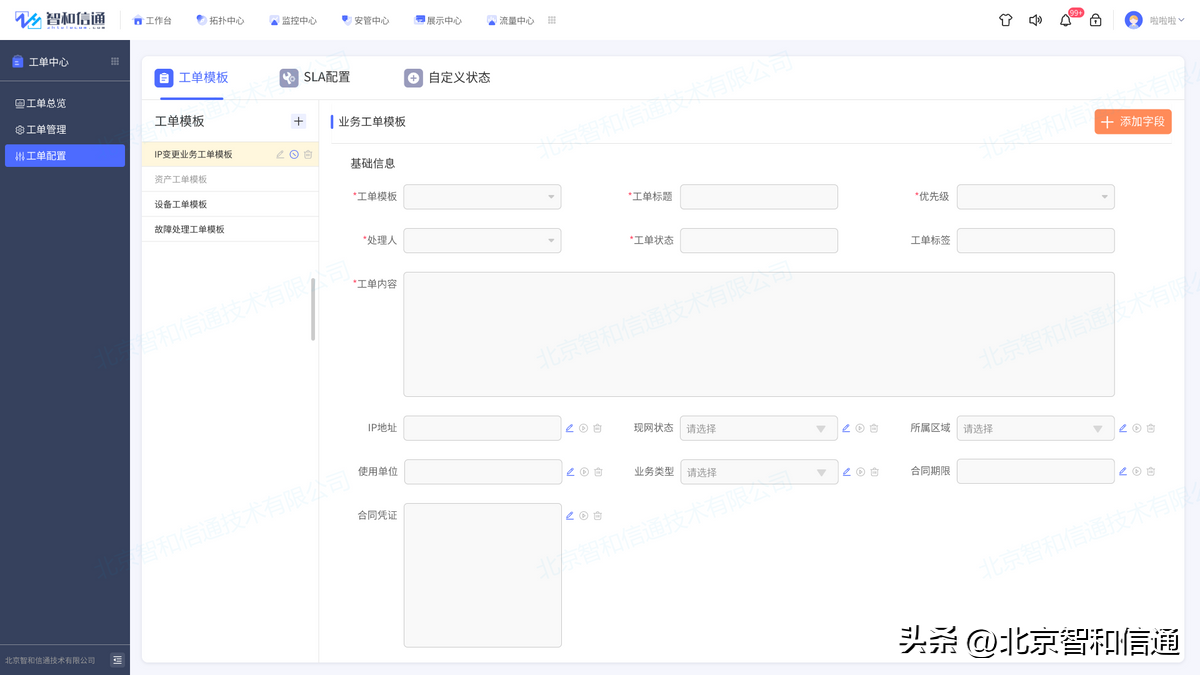Edit the 合同凭证 field

coord(570,516)
